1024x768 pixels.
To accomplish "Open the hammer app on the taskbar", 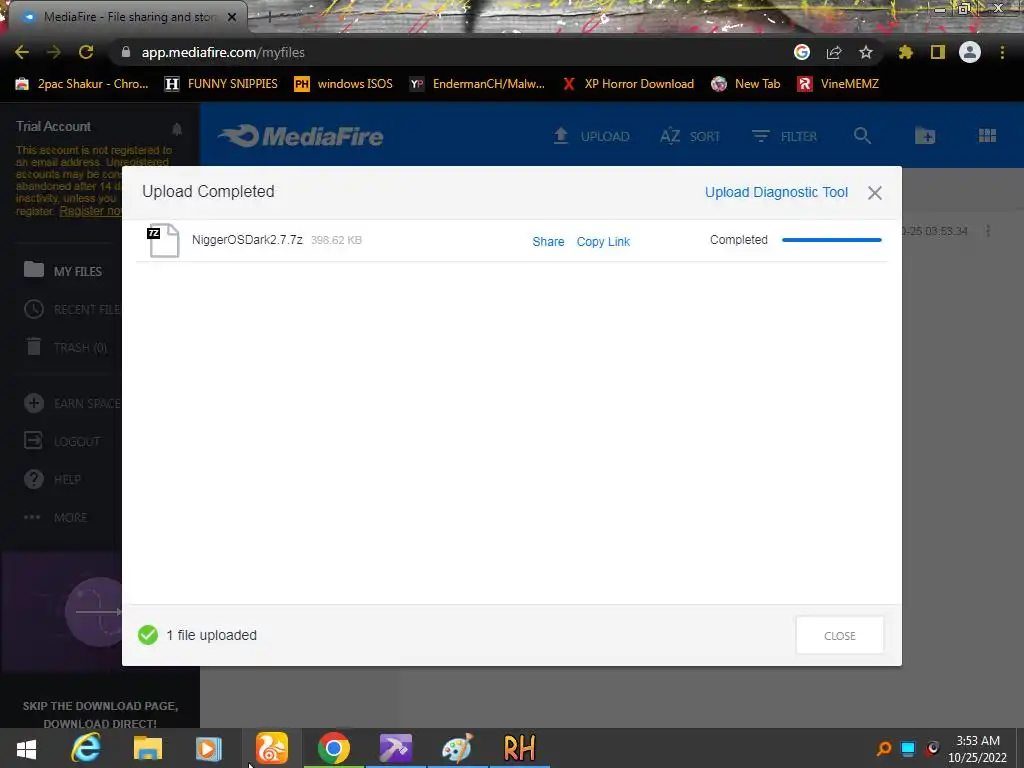I will tap(395, 748).
